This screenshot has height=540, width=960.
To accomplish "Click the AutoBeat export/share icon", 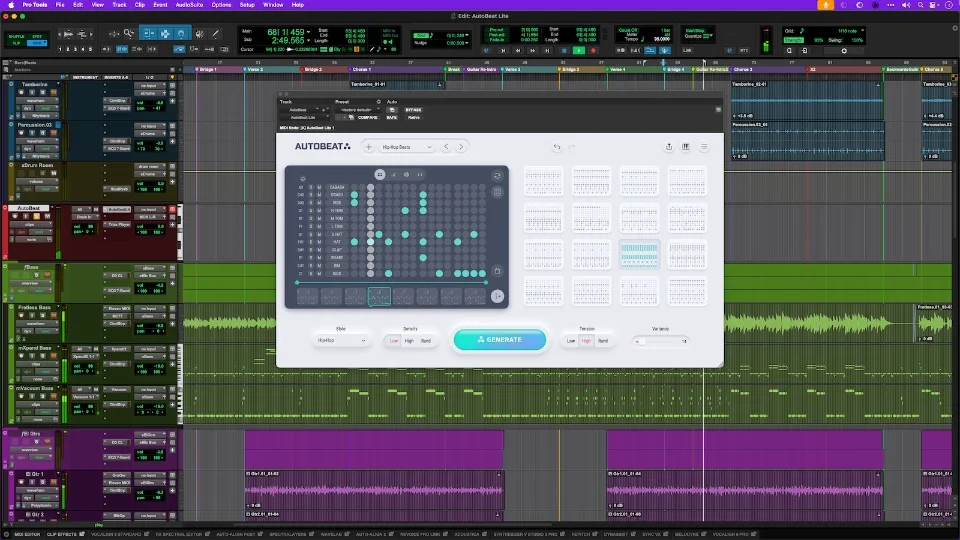I will pos(668,147).
